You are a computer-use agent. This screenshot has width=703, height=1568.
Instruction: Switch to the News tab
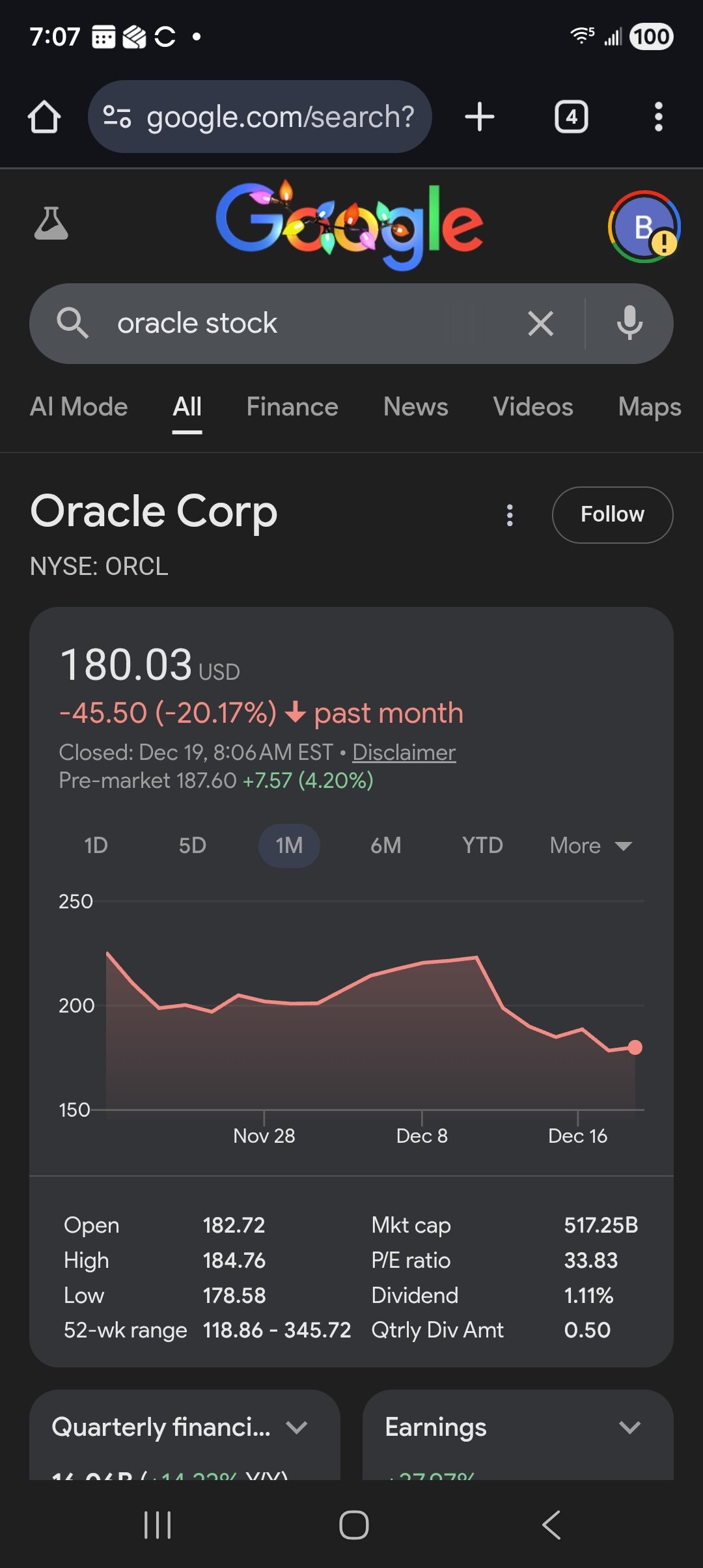415,407
